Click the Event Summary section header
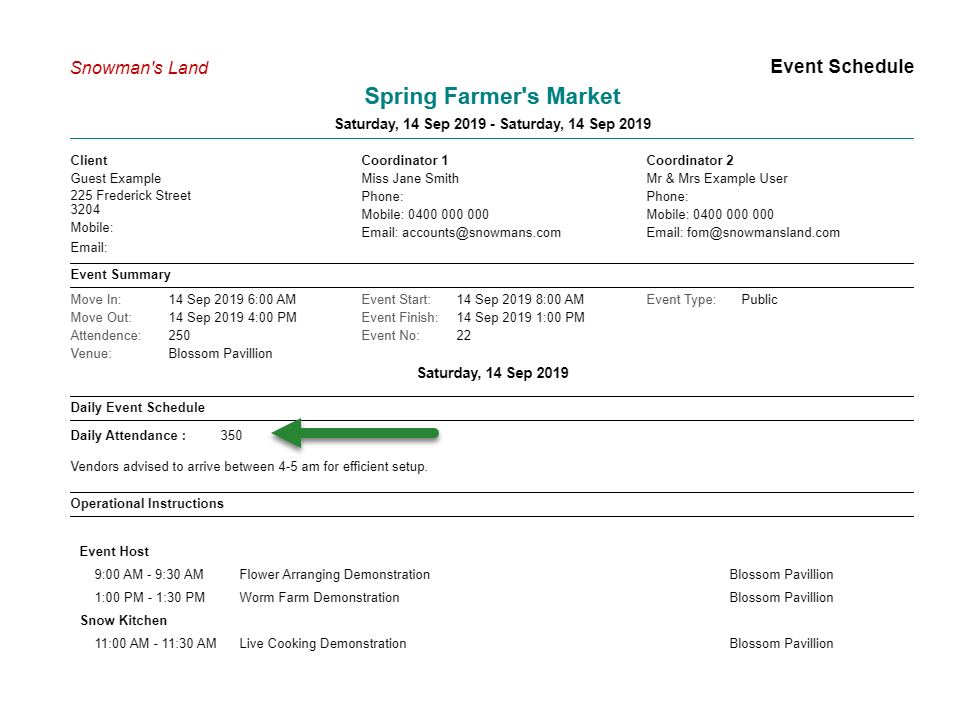Image resolution: width=957 pixels, height=704 pixels. pyautogui.click(x=120, y=275)
